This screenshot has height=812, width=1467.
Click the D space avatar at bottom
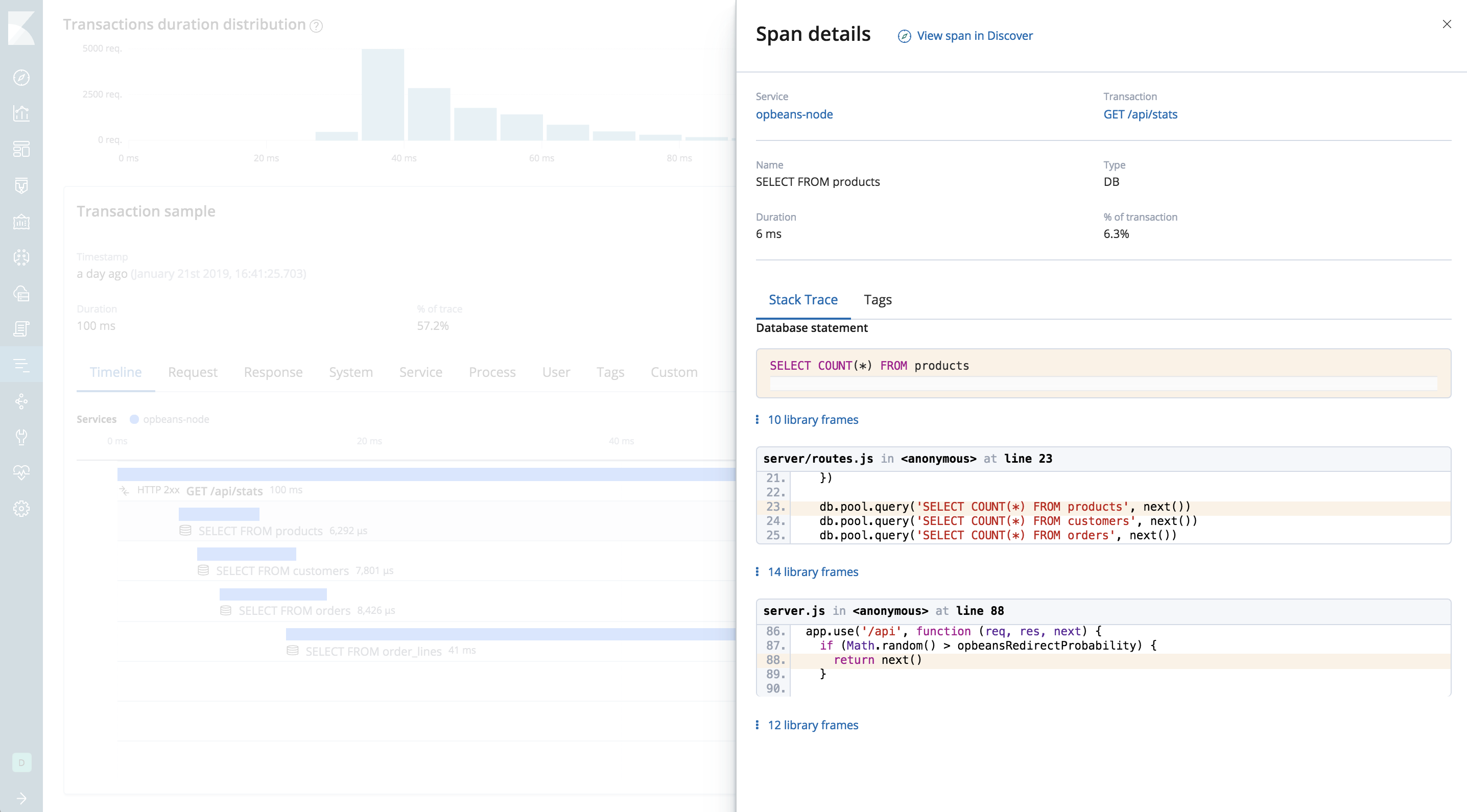[x=21, y=762]
